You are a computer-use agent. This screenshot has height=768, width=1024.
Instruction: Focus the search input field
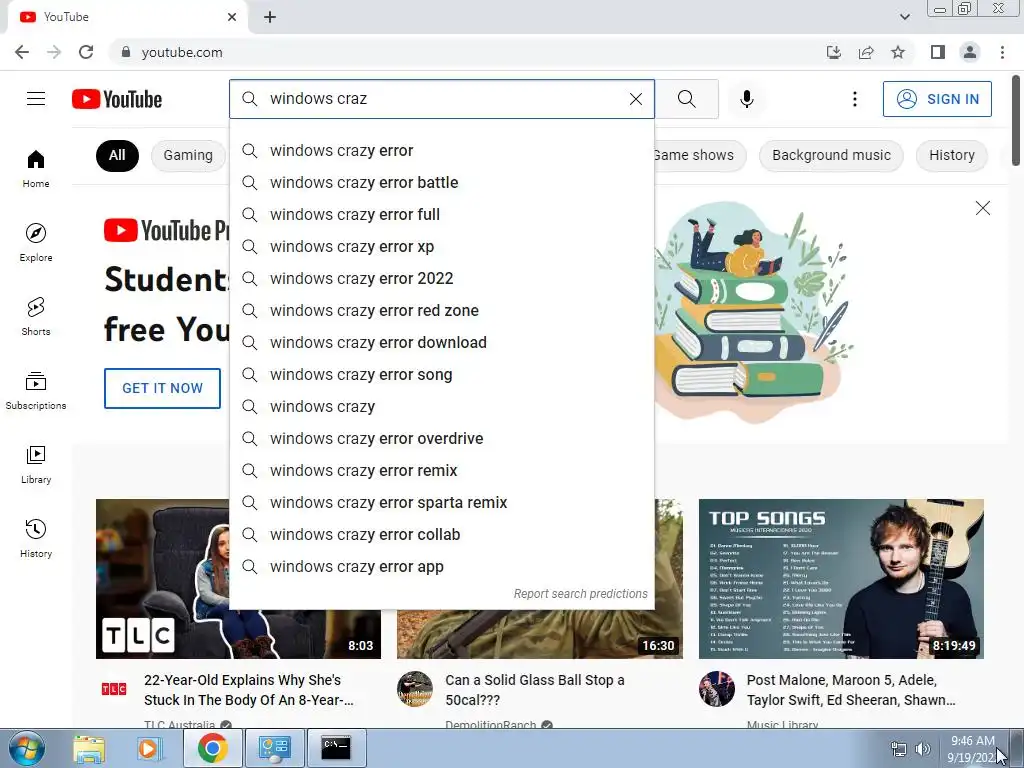click(x=444, y=99)
